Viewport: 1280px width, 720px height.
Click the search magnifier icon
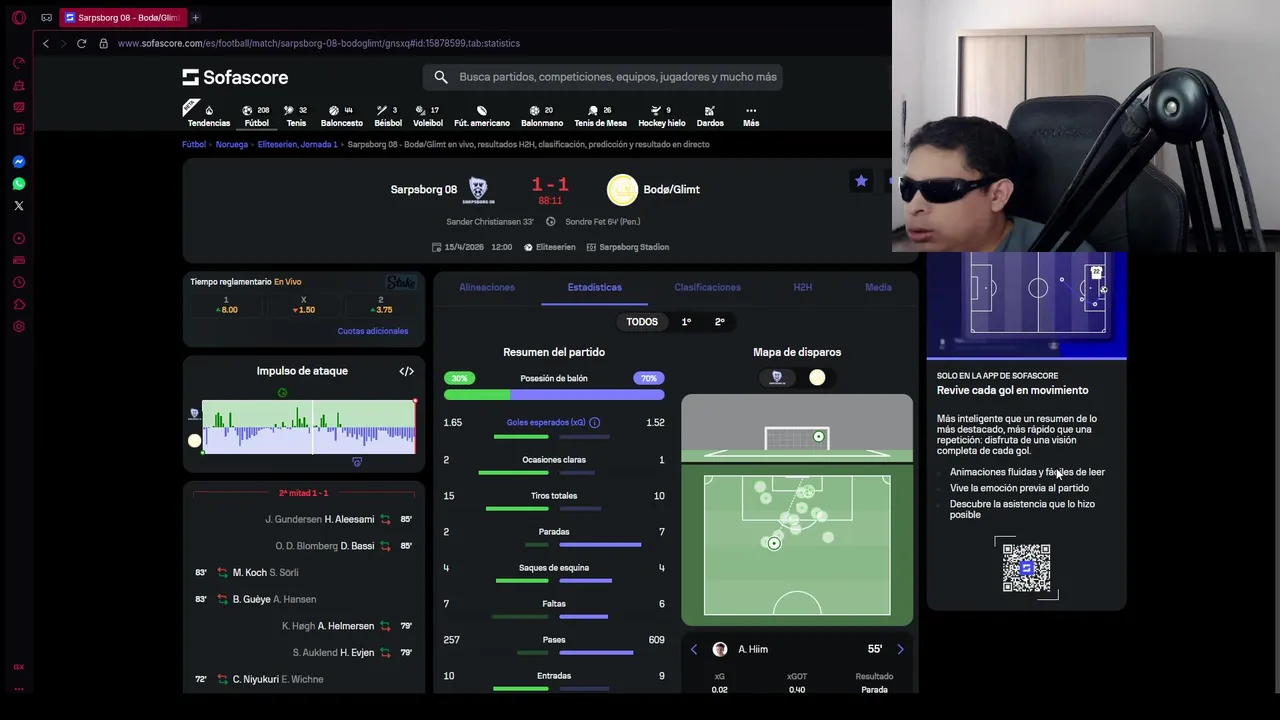pos(441,77)
